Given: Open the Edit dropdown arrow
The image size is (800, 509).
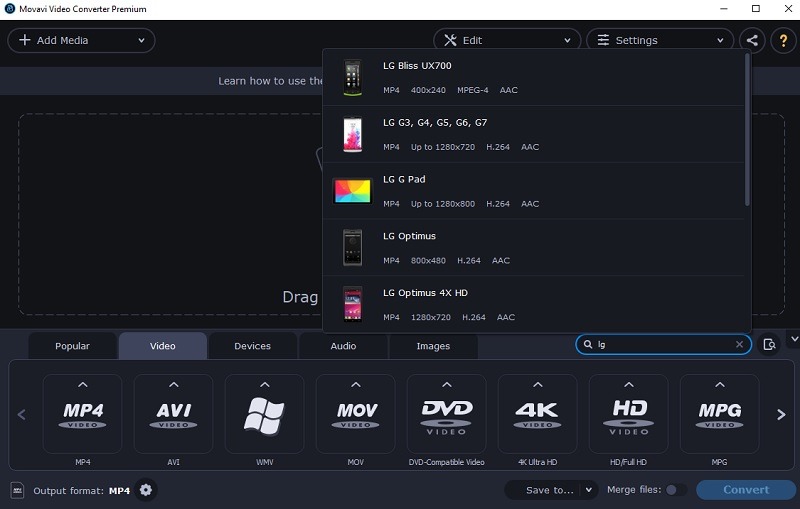Looking at the screenshot, I should (x=567, y=40).
